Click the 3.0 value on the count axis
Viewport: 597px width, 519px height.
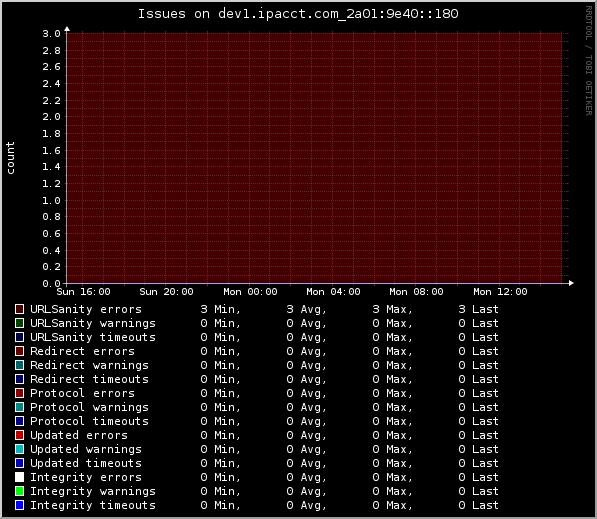(51, 34)
